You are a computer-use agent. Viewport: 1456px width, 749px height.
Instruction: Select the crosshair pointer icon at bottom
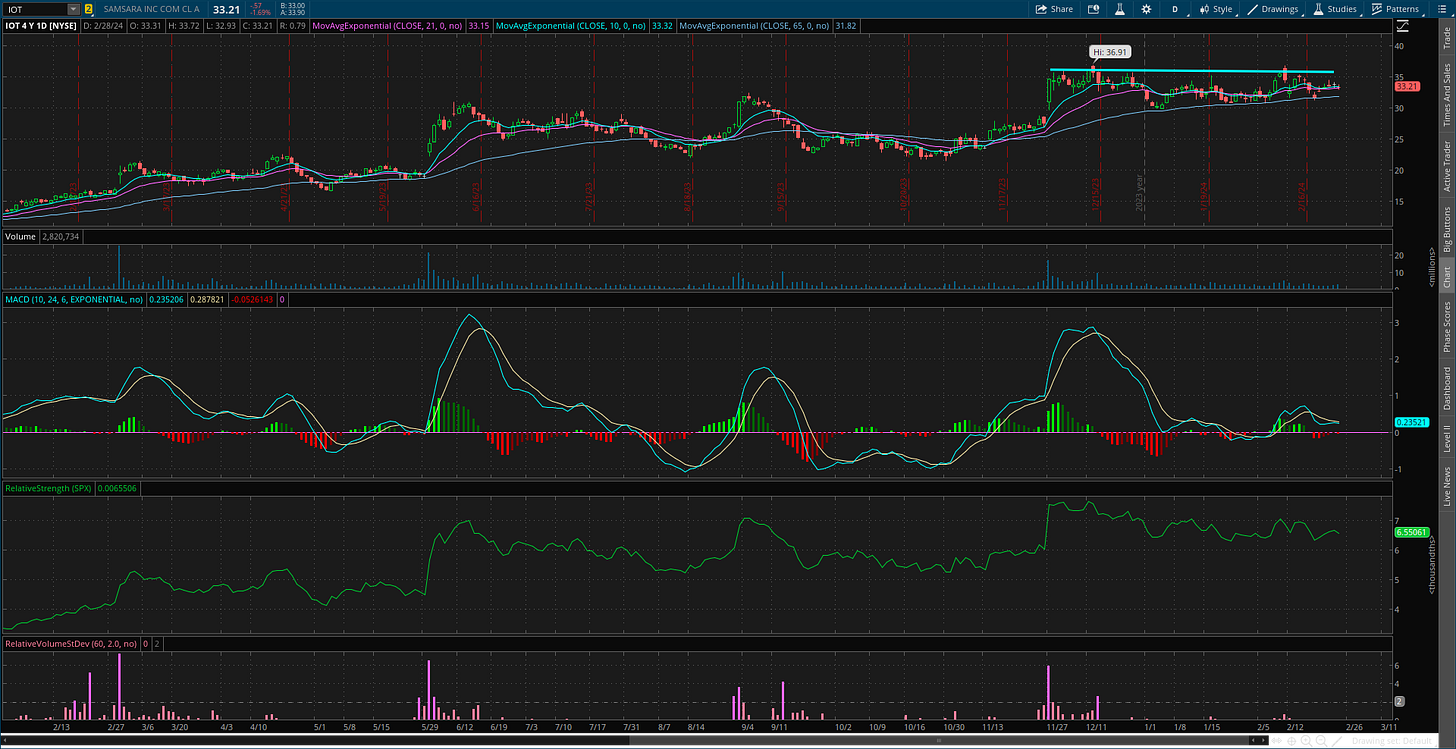[x=1291, y=740]
